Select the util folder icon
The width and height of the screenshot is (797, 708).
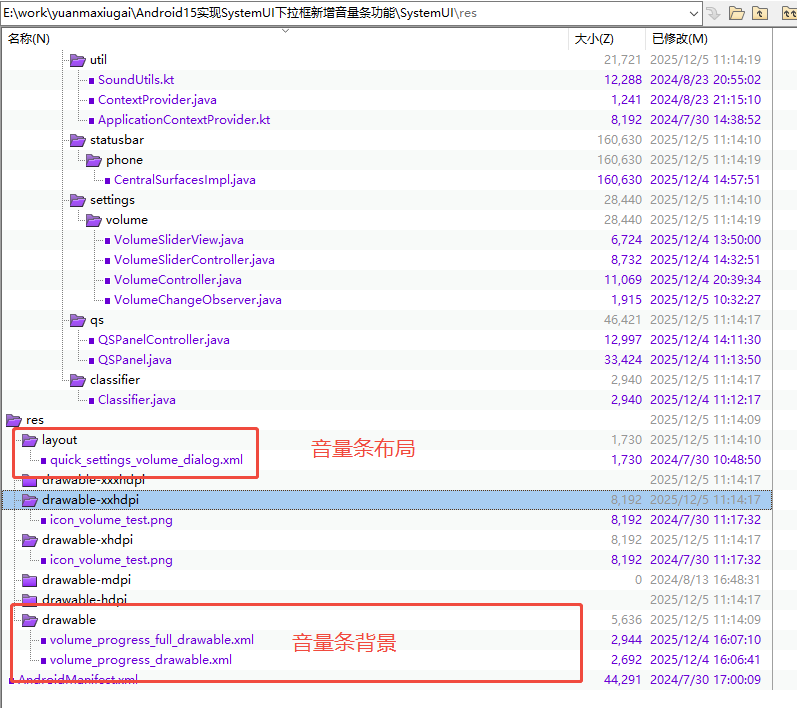pos(78,60)
